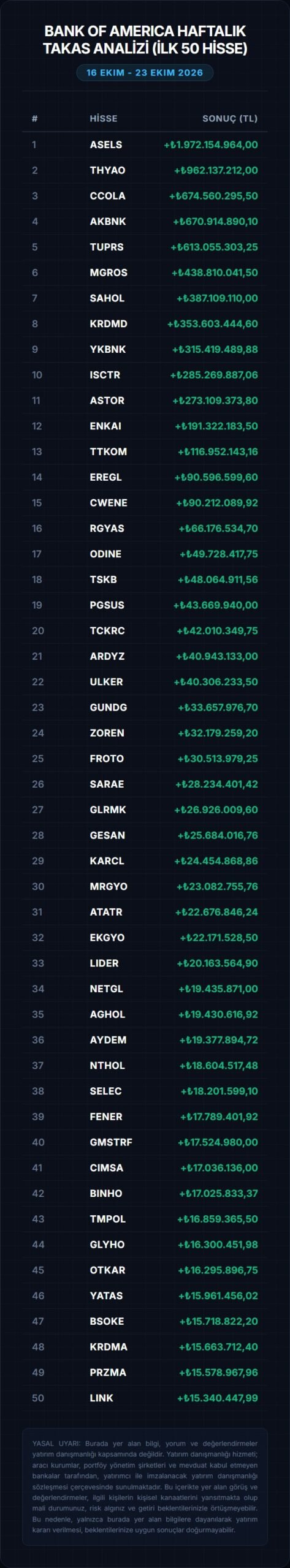Select the CCOLA result value
This screenshot has width=290, height=1568.
(x=213, y=196)
